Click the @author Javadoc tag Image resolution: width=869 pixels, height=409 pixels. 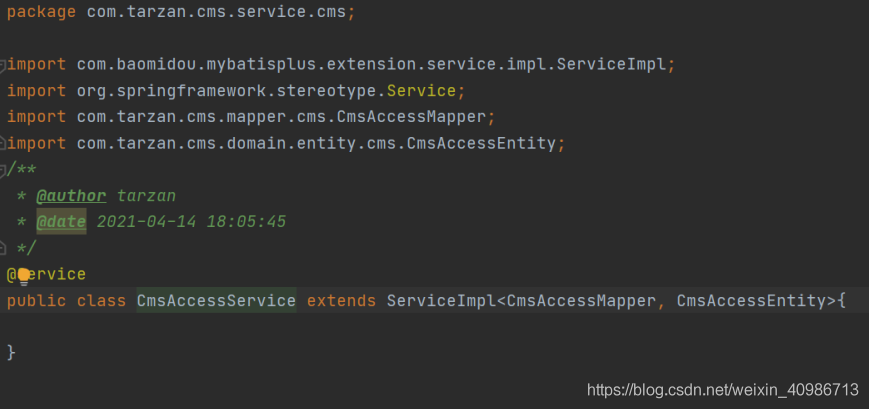pyautogui.click(x=71, y=196)
